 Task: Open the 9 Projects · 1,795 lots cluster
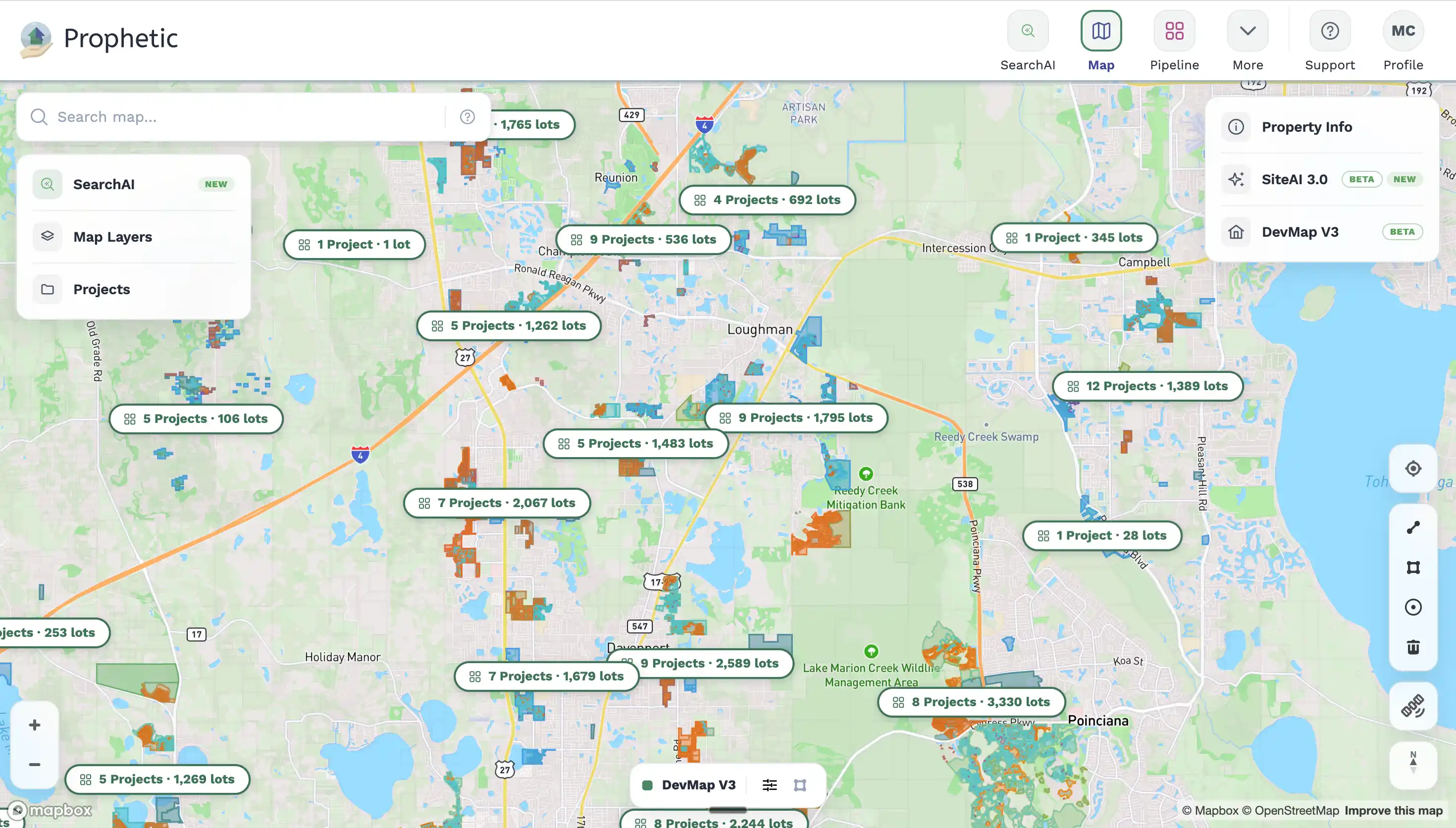tap(796, 418)
